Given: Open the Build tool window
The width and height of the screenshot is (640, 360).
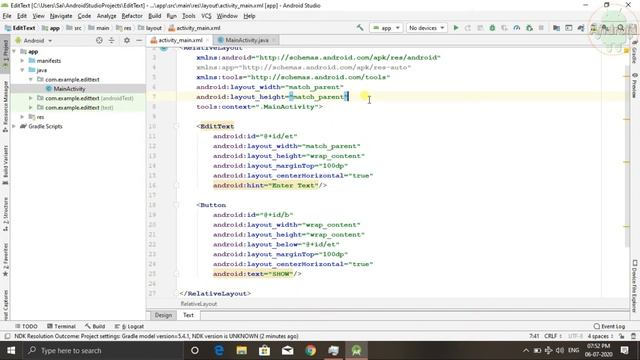Looking at the screenshot, I should pos(95,326).
